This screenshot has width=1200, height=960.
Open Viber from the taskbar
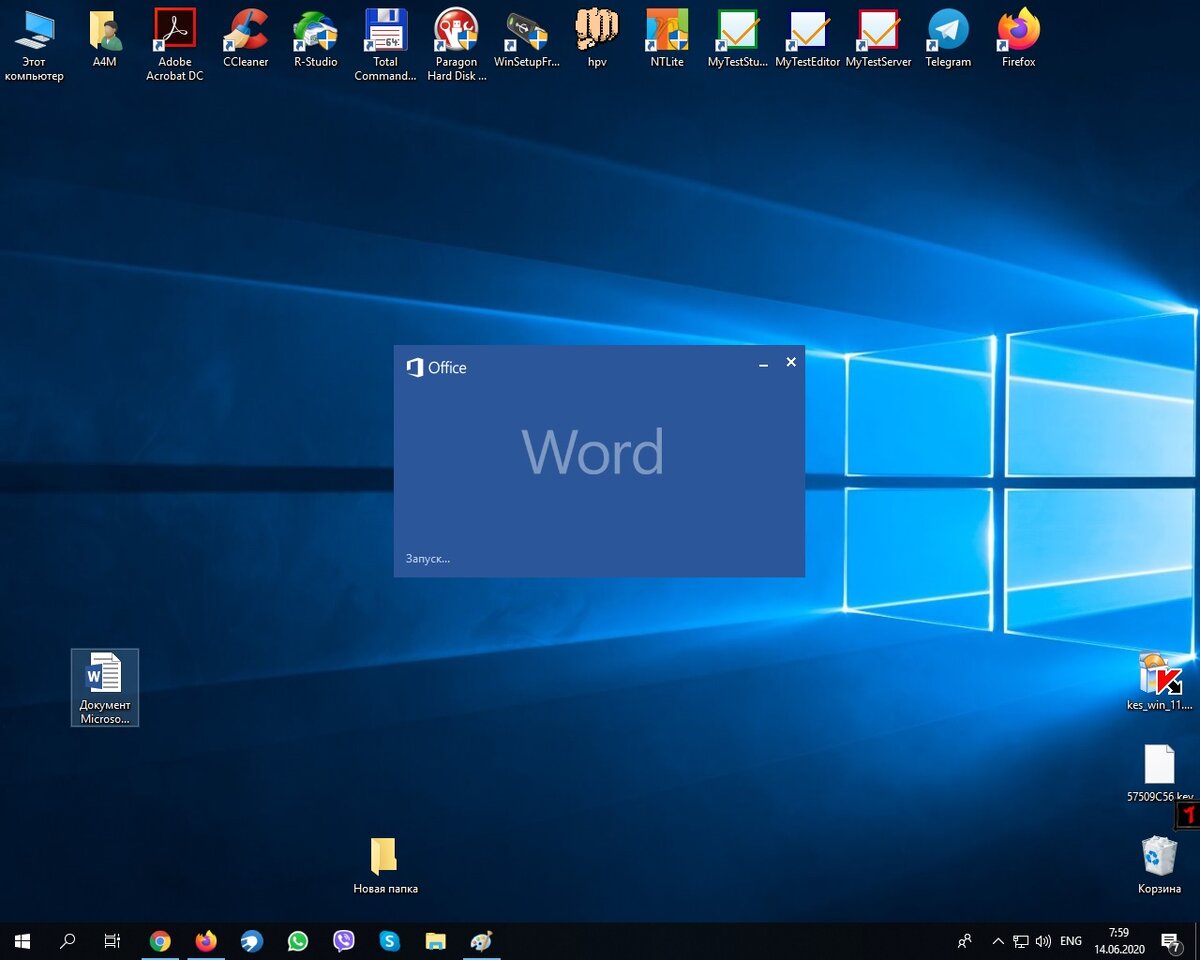(x=344, y=941)
